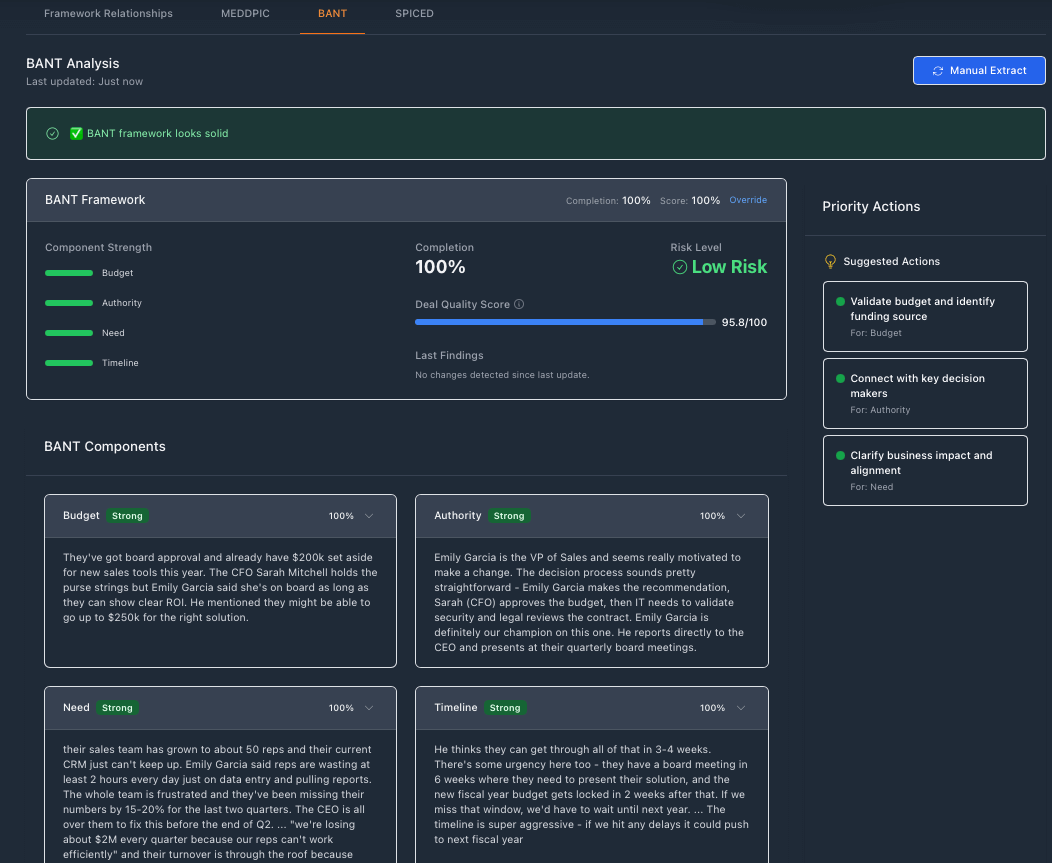
Task: Select the Framework Relationships tab
Action: pos(108,13)
